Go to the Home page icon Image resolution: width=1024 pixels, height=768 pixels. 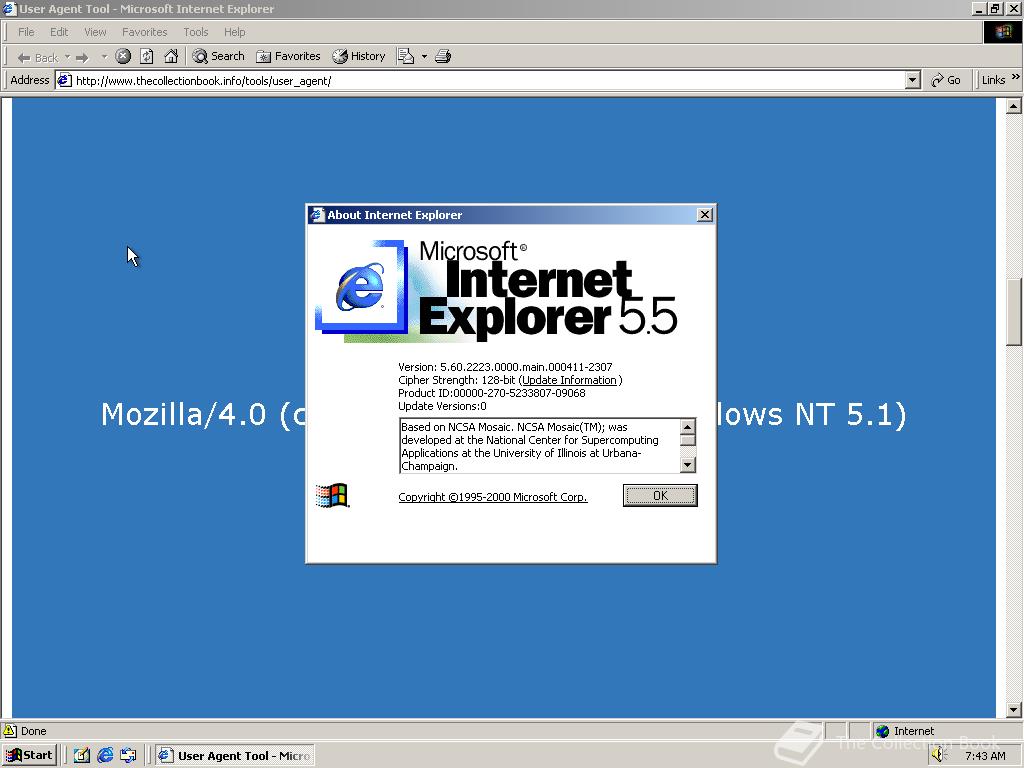pyautogui.click(x=171, y=56)
